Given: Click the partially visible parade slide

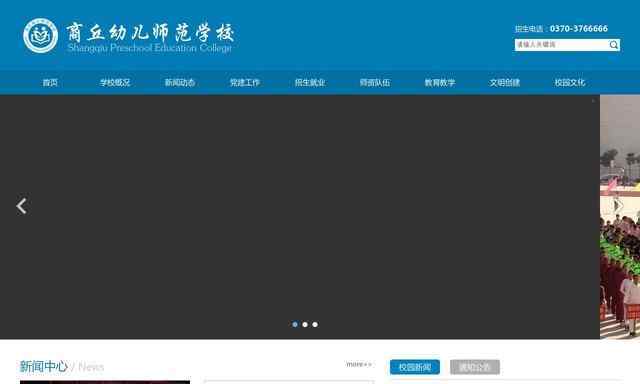Looking at the screenshot, I should click(x=620, y=217).
